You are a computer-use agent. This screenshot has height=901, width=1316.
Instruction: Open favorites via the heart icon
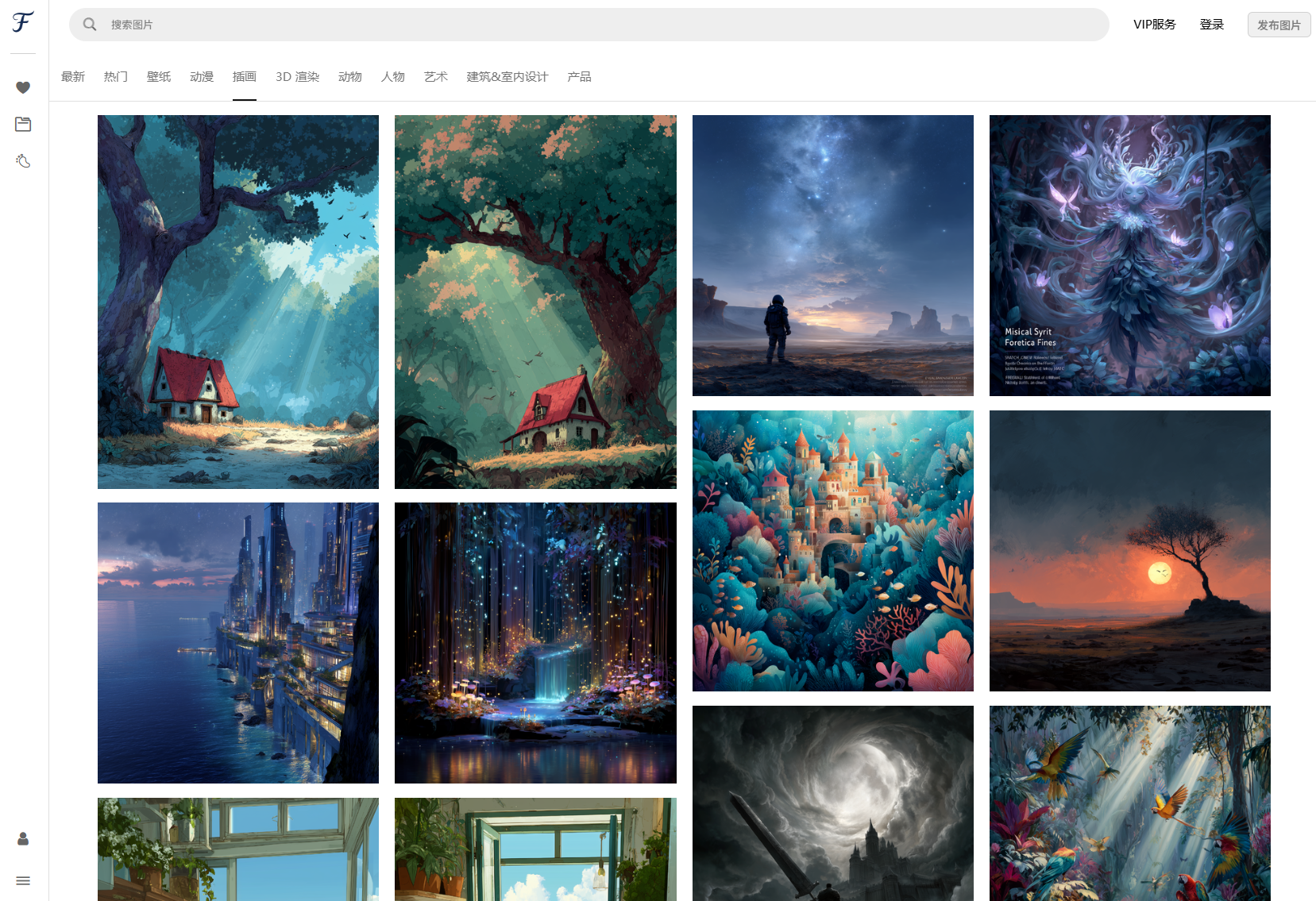(23, 87)
